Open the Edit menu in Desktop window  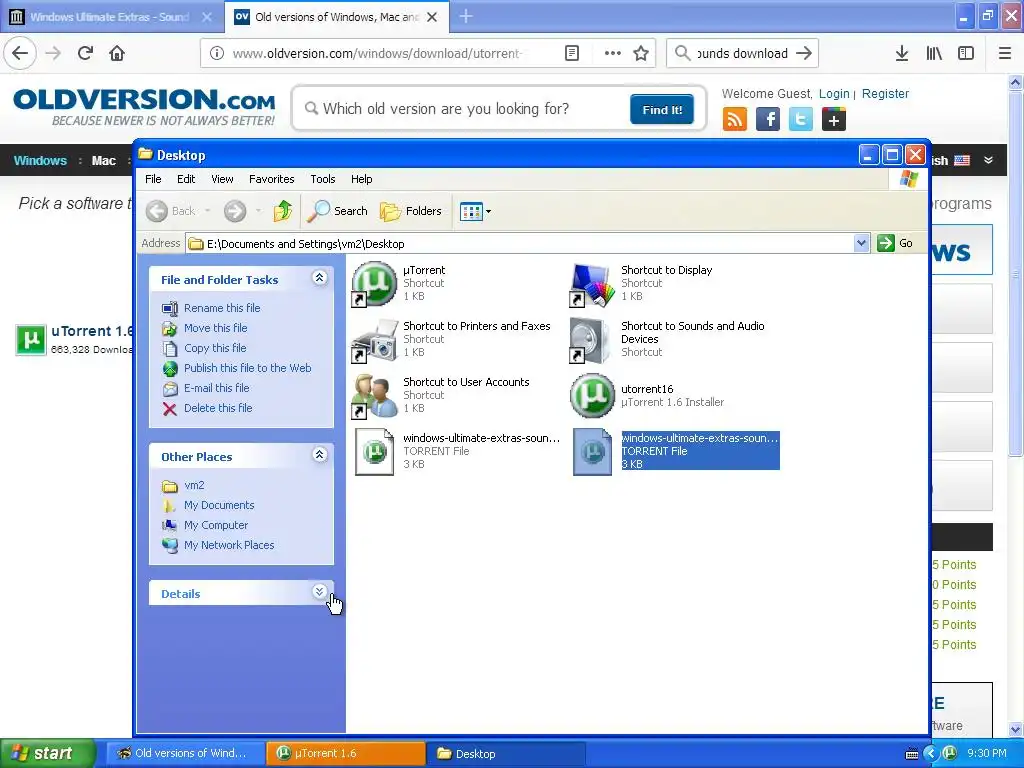pyautogui.click(x=186, y=179)
